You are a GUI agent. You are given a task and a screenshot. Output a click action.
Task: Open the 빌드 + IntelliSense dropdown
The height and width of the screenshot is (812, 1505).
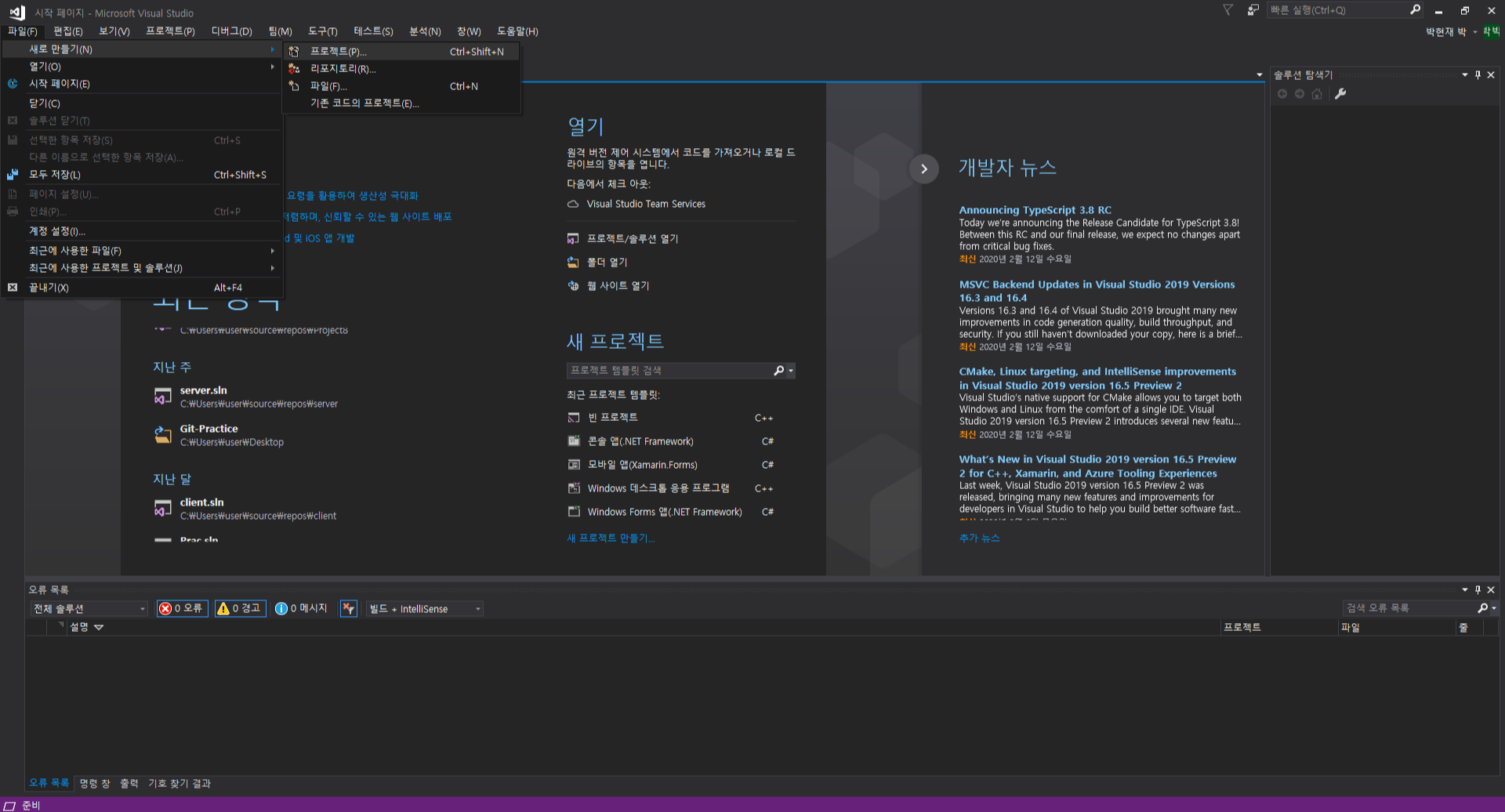click(424, 609)
